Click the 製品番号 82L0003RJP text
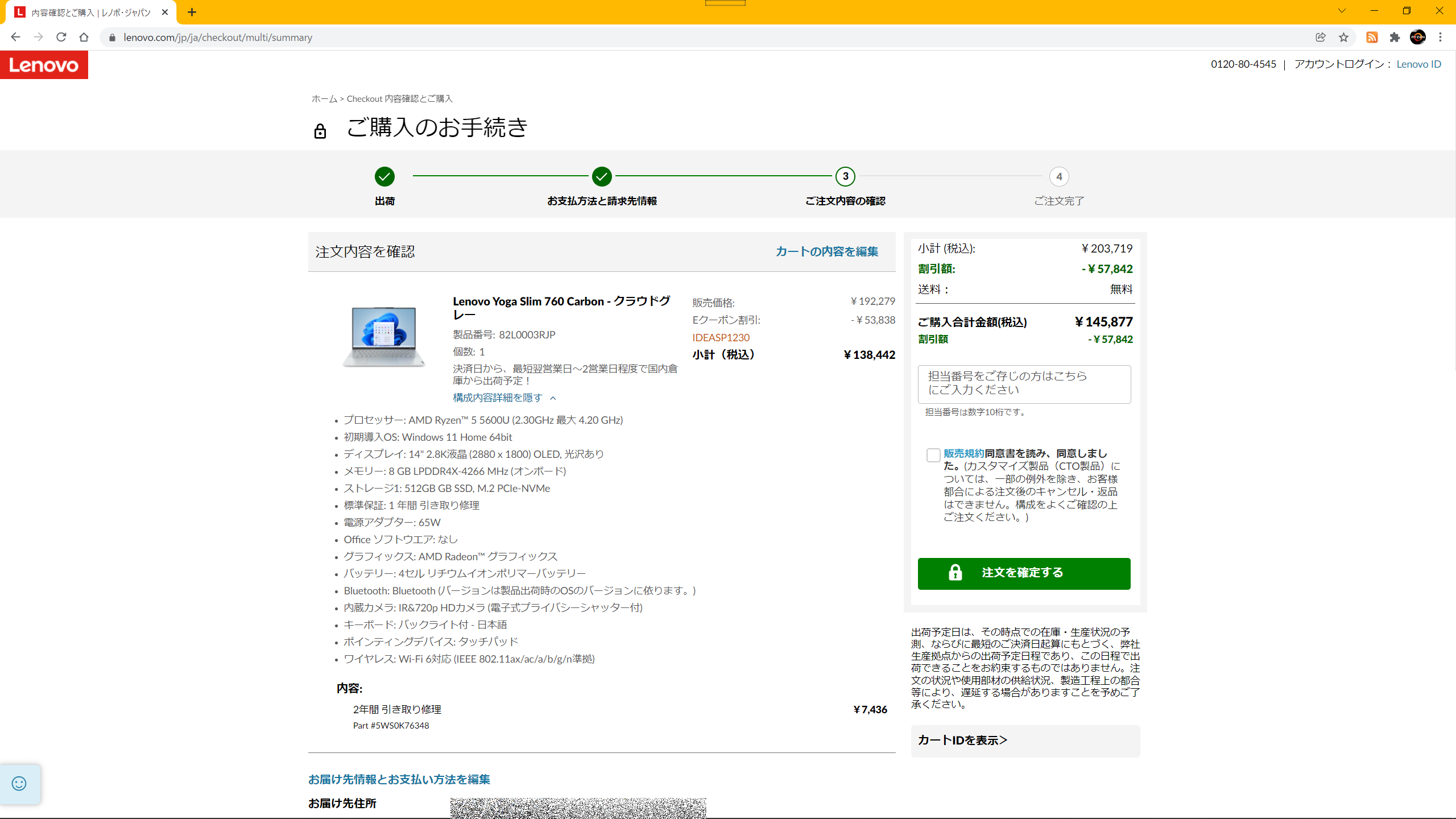Image resolution: width=1456 pixels, height=819 pixels. pos(504,334)
